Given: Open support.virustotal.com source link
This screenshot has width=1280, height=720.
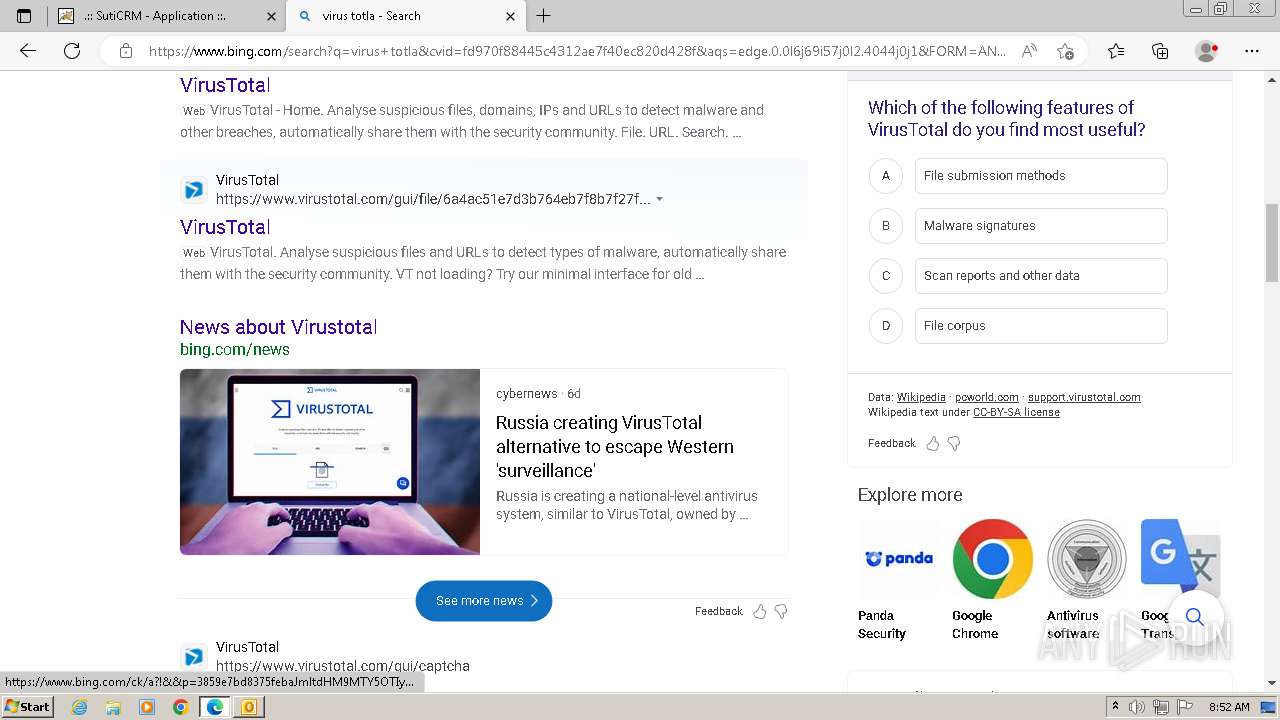Looking at the screenshot, I should 1084,397.
